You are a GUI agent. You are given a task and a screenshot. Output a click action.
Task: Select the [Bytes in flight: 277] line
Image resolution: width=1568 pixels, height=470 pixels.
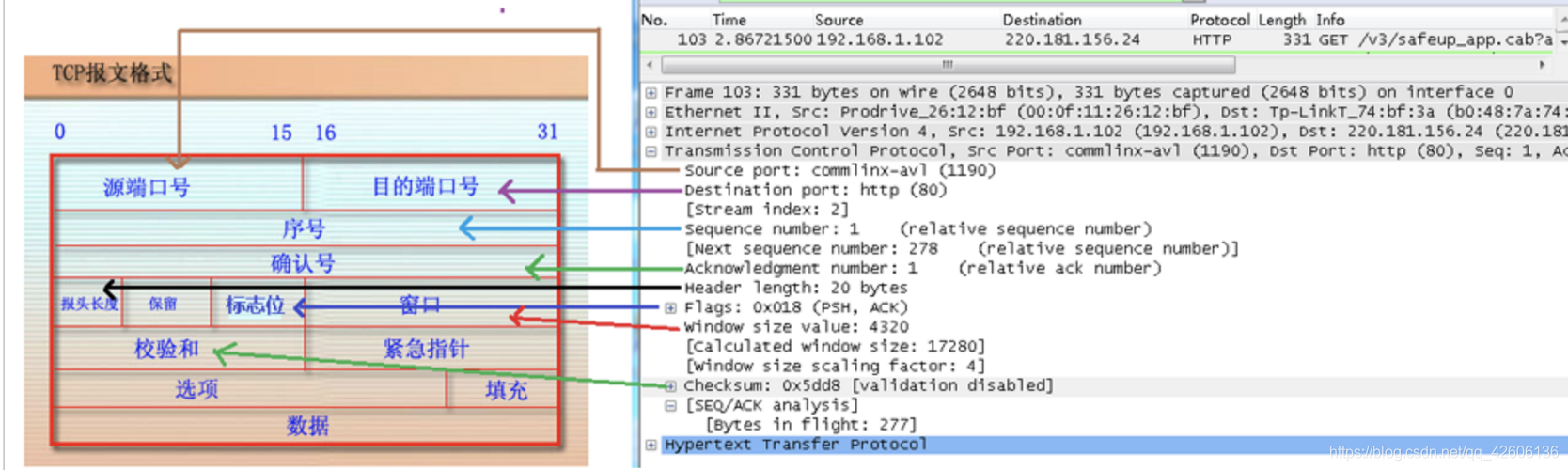810,425
